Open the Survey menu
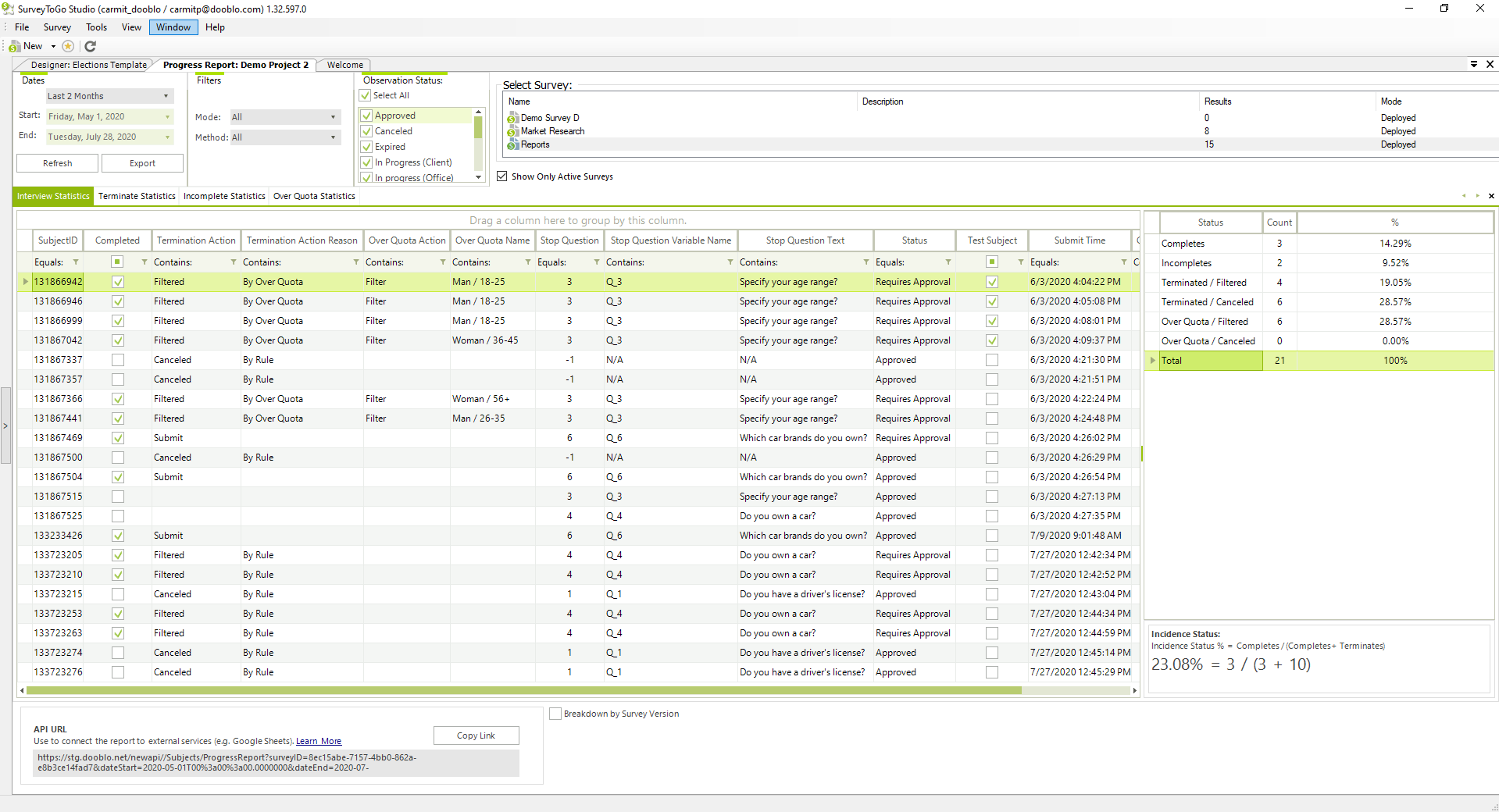This screenshot has width=1499, height=812. click(x=57, y=27)
